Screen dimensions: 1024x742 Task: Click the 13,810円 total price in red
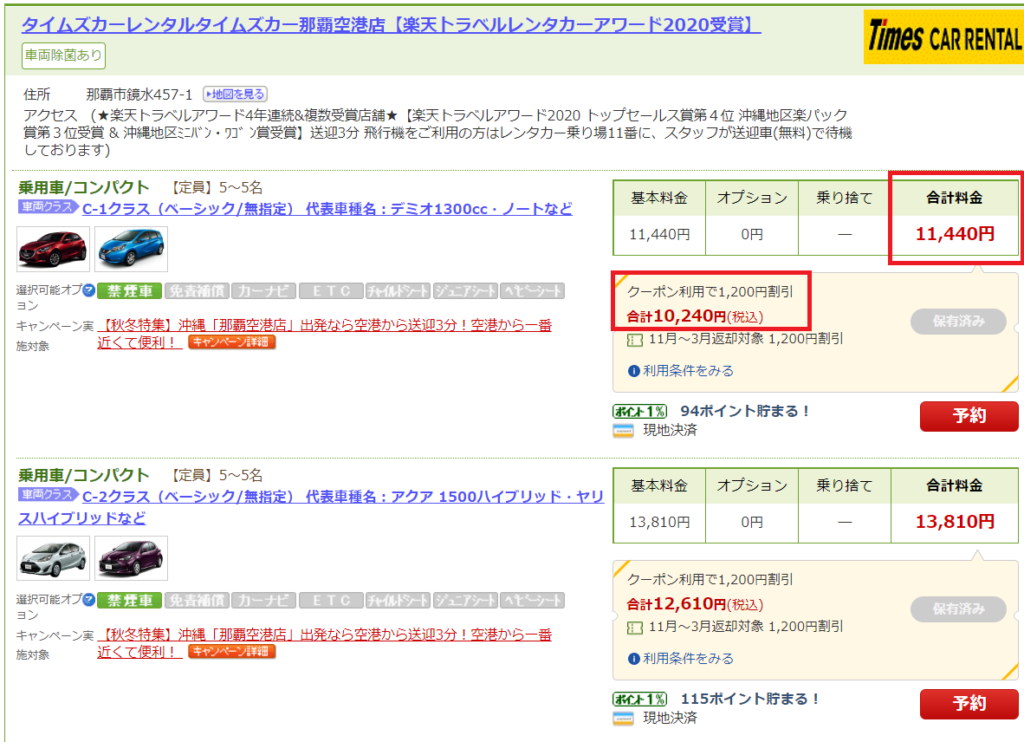tap(955, 521)
